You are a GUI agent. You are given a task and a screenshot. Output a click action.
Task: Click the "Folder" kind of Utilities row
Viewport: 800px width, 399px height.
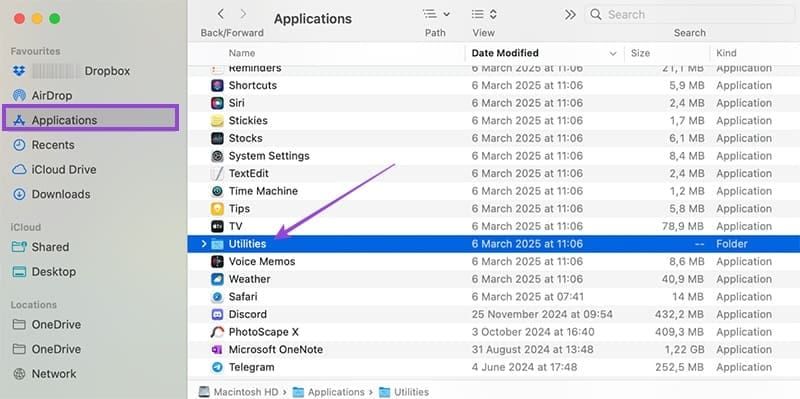pyautogui.click(x=732, y=244)
